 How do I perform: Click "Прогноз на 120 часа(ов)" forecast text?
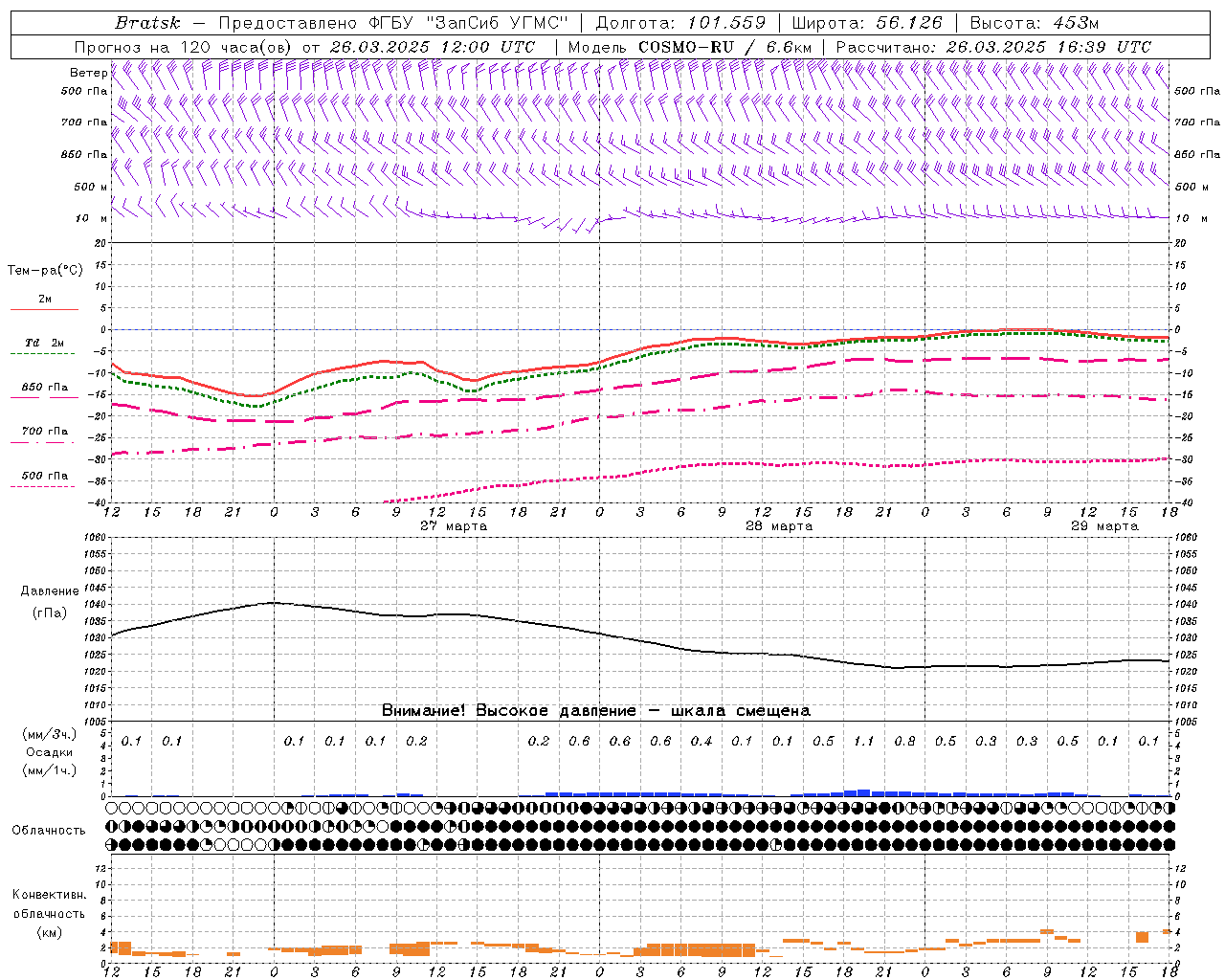[184, 47]
